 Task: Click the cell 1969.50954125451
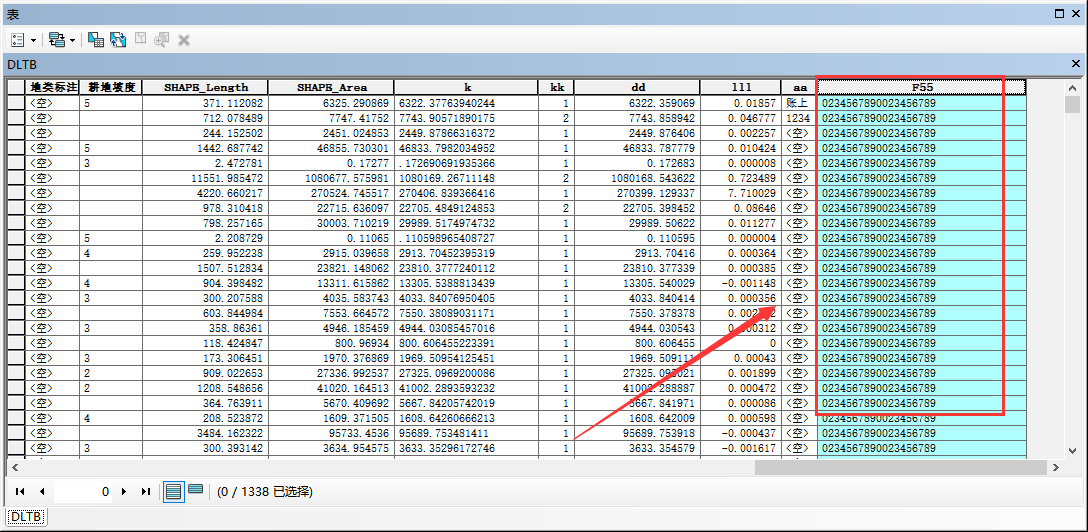(466, 358)
